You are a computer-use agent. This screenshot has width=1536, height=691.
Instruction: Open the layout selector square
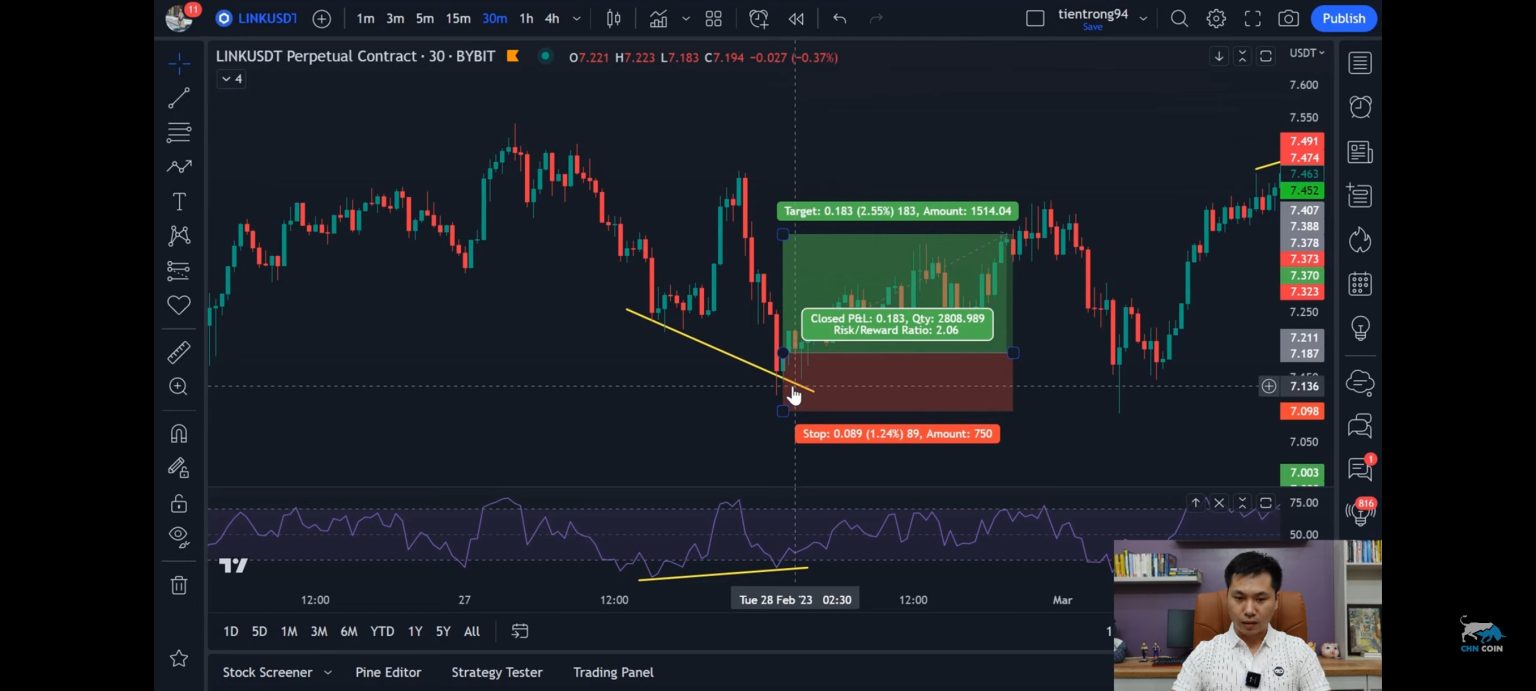pos(1036,18)
